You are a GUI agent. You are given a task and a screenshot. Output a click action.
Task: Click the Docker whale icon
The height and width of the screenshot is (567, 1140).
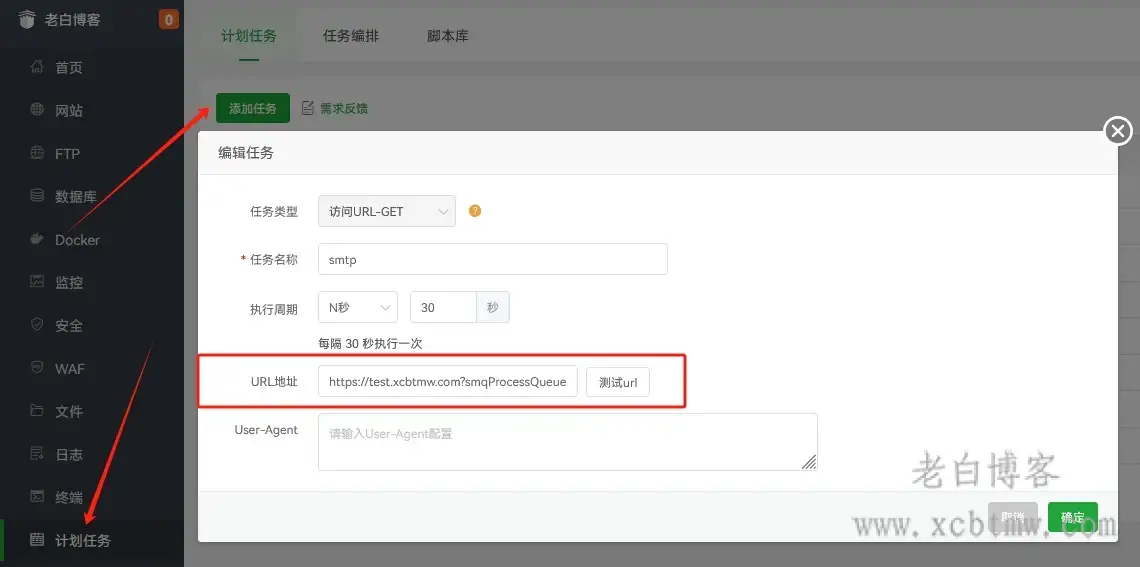click(37, 239)
